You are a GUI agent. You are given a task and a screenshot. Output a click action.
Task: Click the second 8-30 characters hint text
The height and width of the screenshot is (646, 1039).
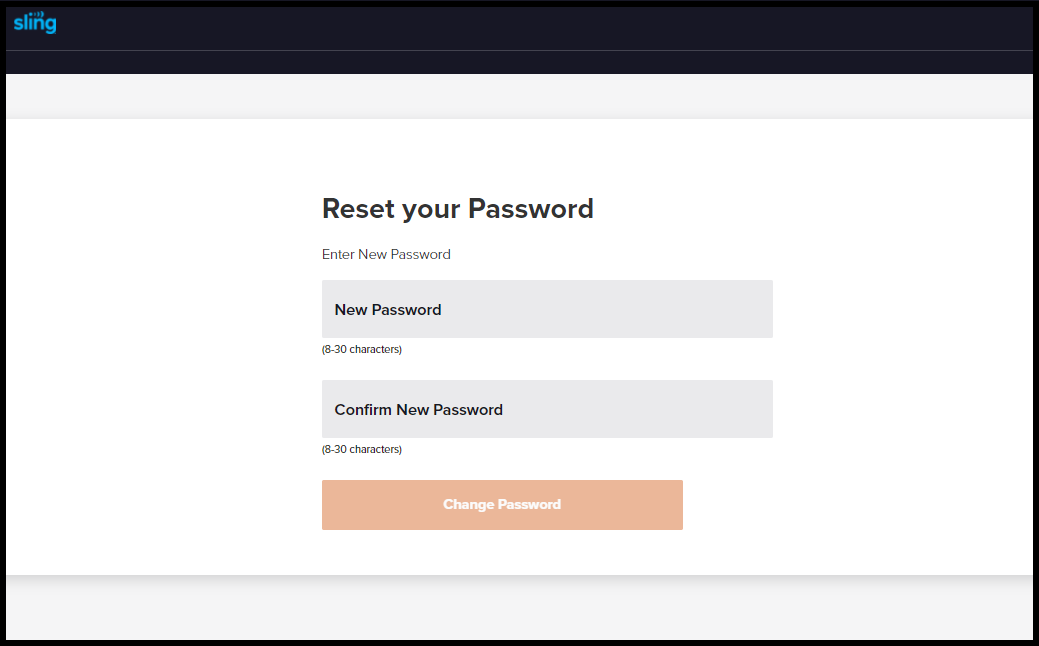tap(361, 449)
